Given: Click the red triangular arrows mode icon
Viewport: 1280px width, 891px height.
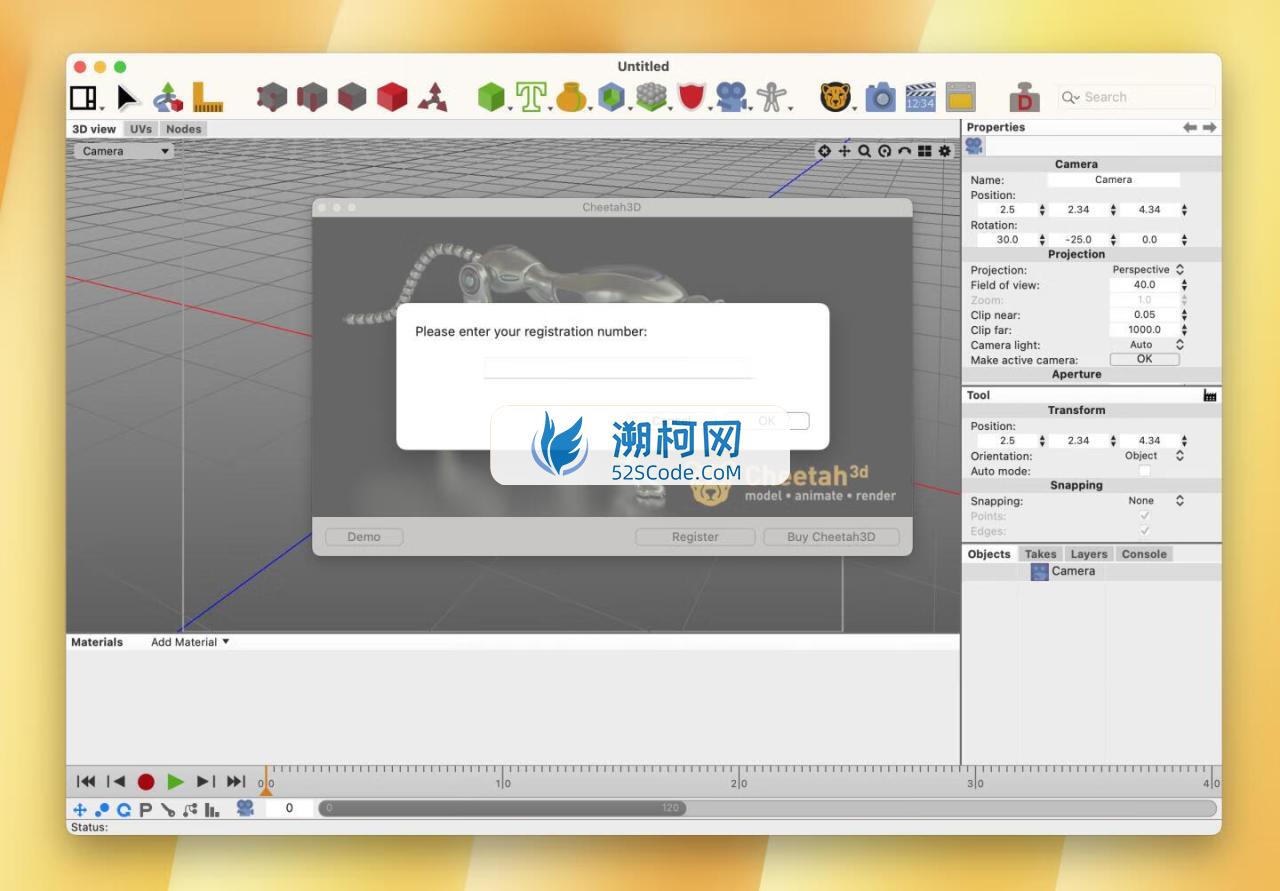Looking at the screenshot, I should click(x=432, y=97).
